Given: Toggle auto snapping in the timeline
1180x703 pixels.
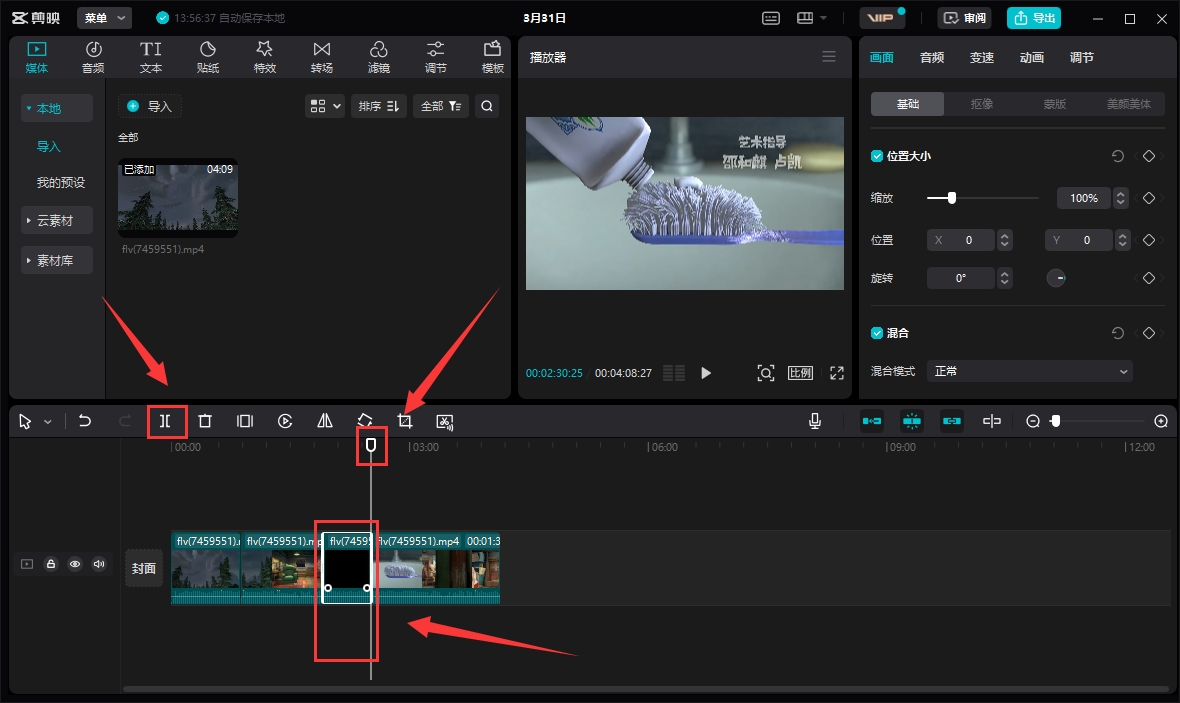Looking at the screenshot, I should pos(911,421).
